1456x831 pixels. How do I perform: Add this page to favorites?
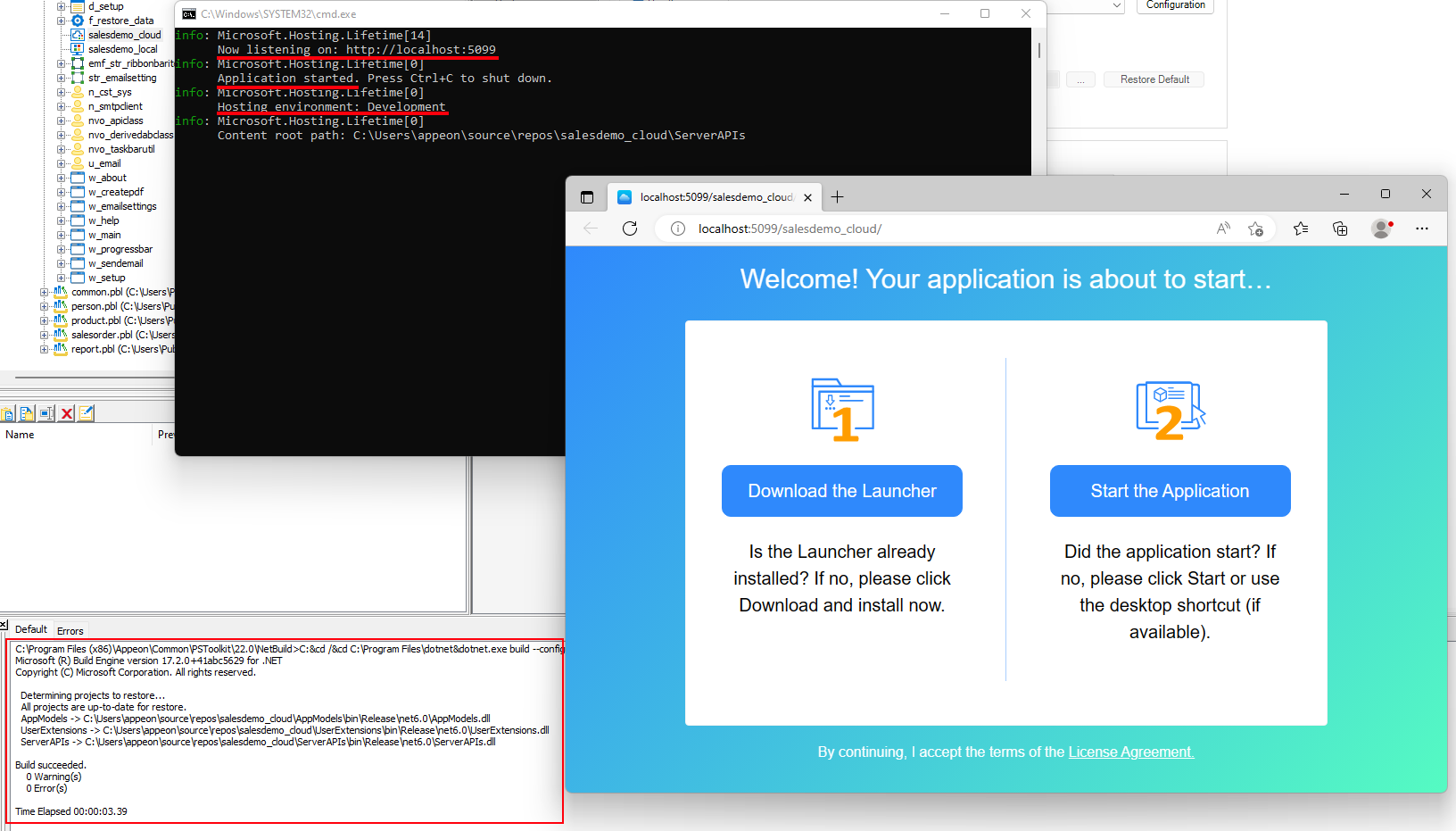point(1256,229)
